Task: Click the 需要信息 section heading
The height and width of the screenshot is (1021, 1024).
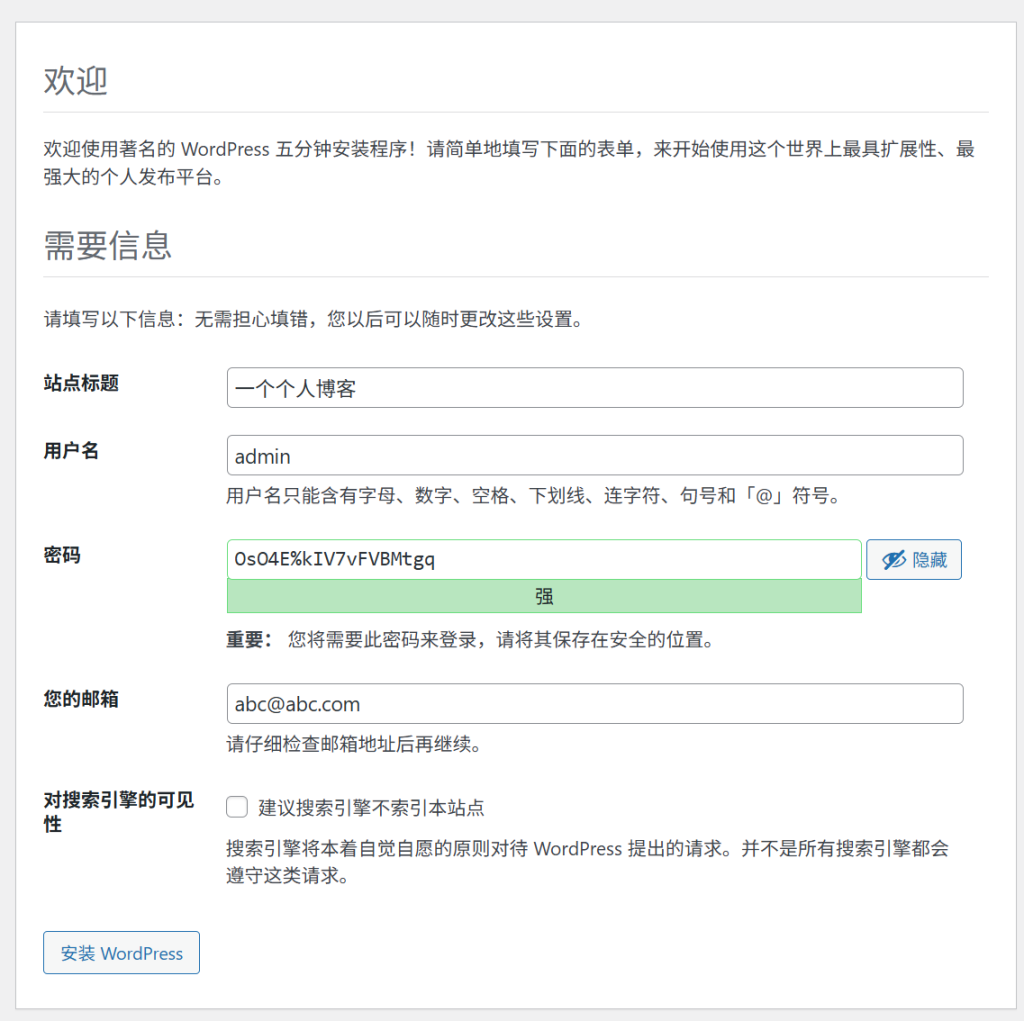Action: (107, 245)
